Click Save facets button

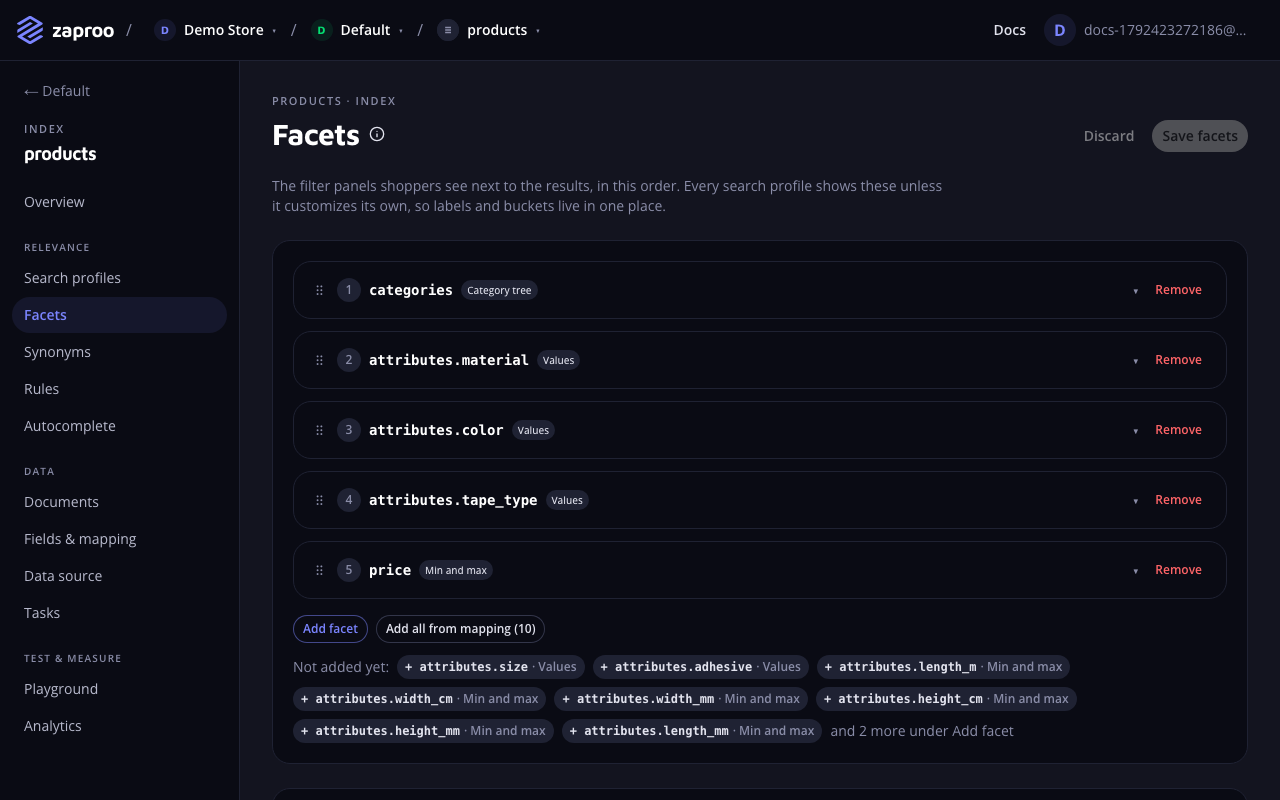[1200, 136]
